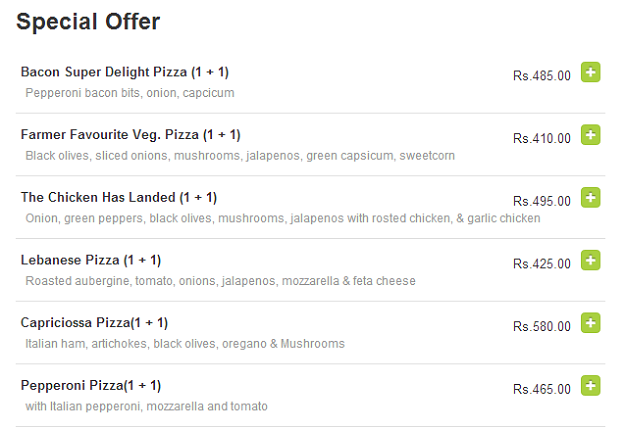Click the Rs.485.00 price

click(x=542, y=76)
